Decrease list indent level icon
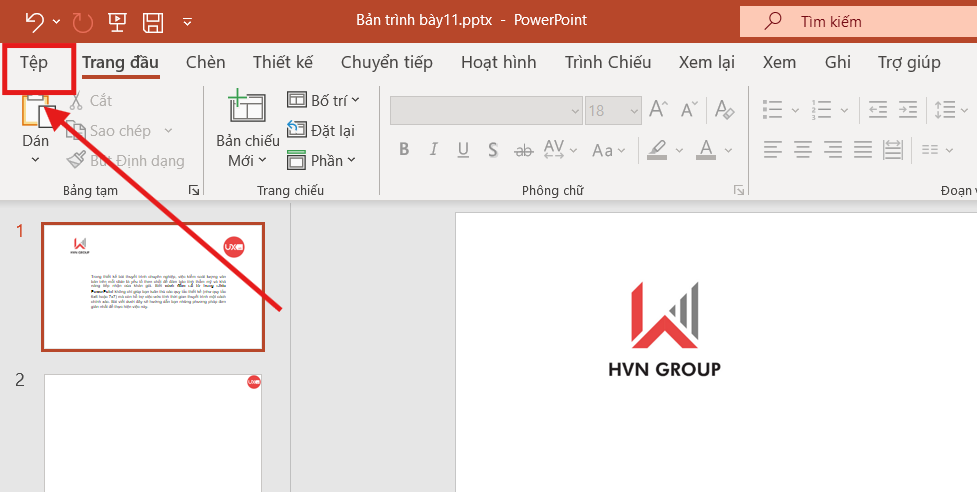Screen dimensions: 977x492 pyautogui.click(x=878, y=110)
